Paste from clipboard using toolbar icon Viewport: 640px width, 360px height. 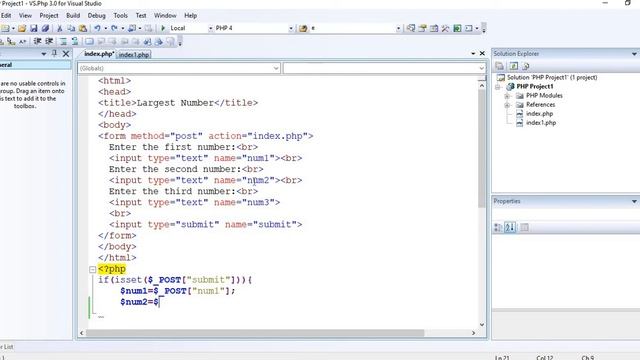(83, 28)
